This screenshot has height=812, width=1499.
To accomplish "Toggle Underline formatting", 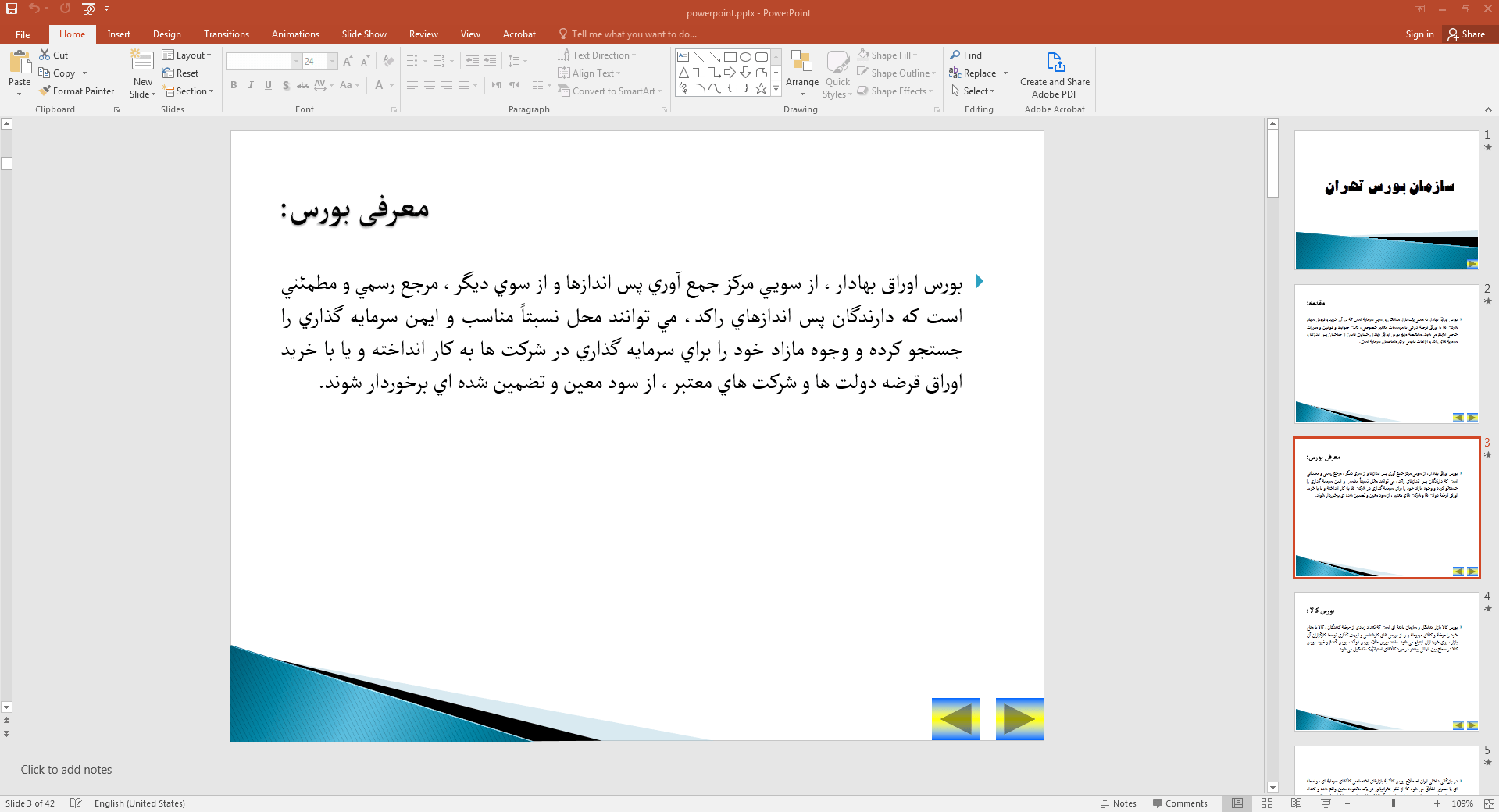I will point(268,85).
